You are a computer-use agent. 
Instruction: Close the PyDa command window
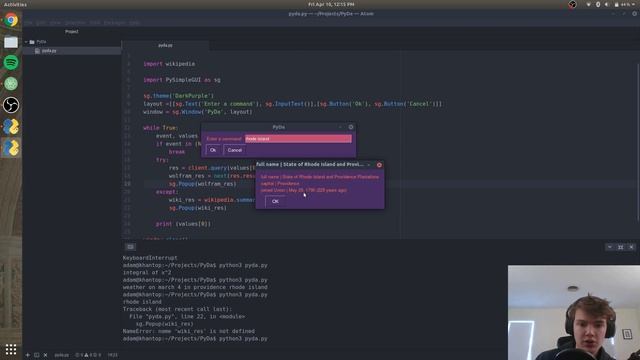[x=351, y=127]
